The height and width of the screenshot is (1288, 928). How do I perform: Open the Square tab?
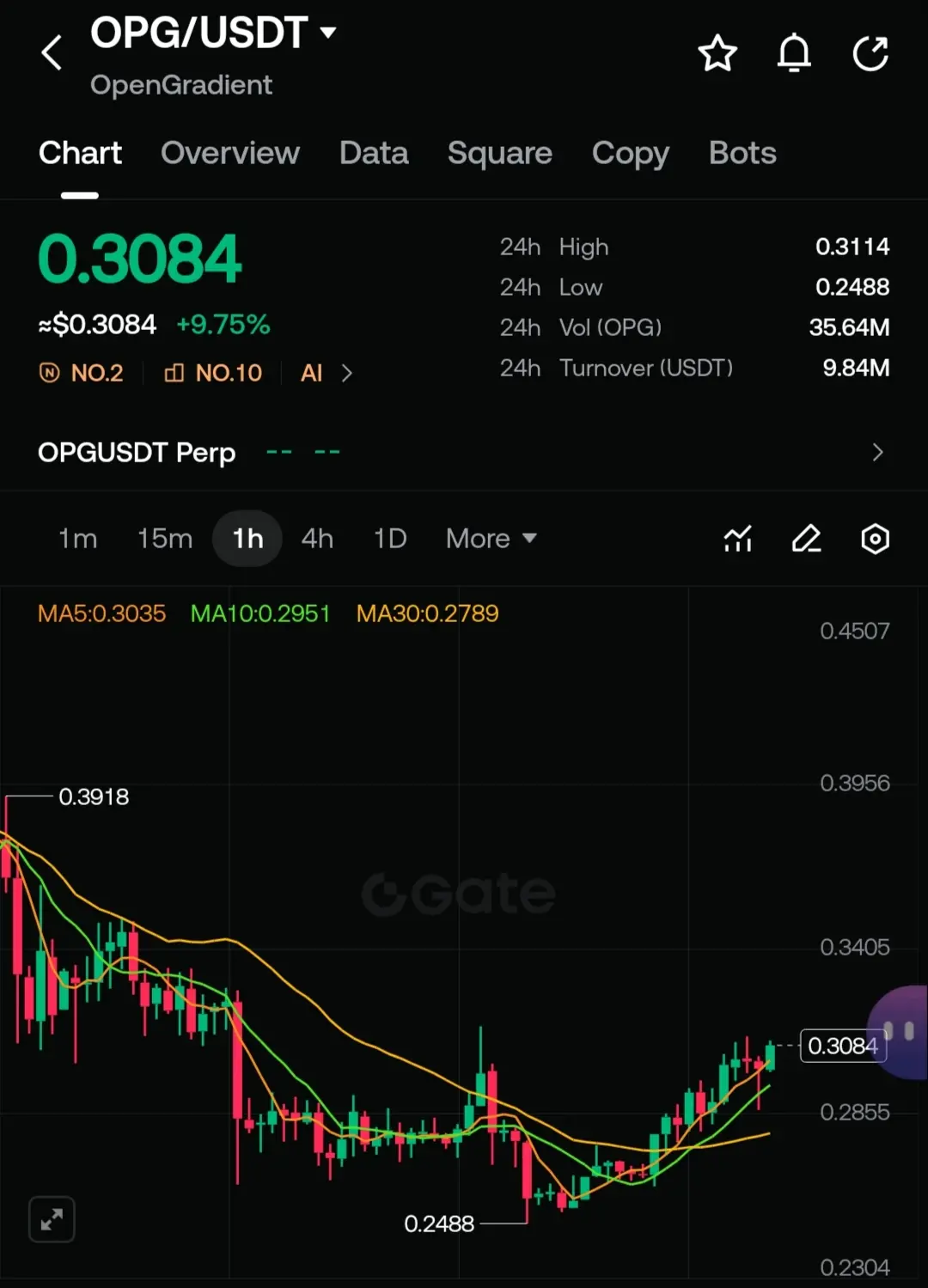click(x=499, y=153)
